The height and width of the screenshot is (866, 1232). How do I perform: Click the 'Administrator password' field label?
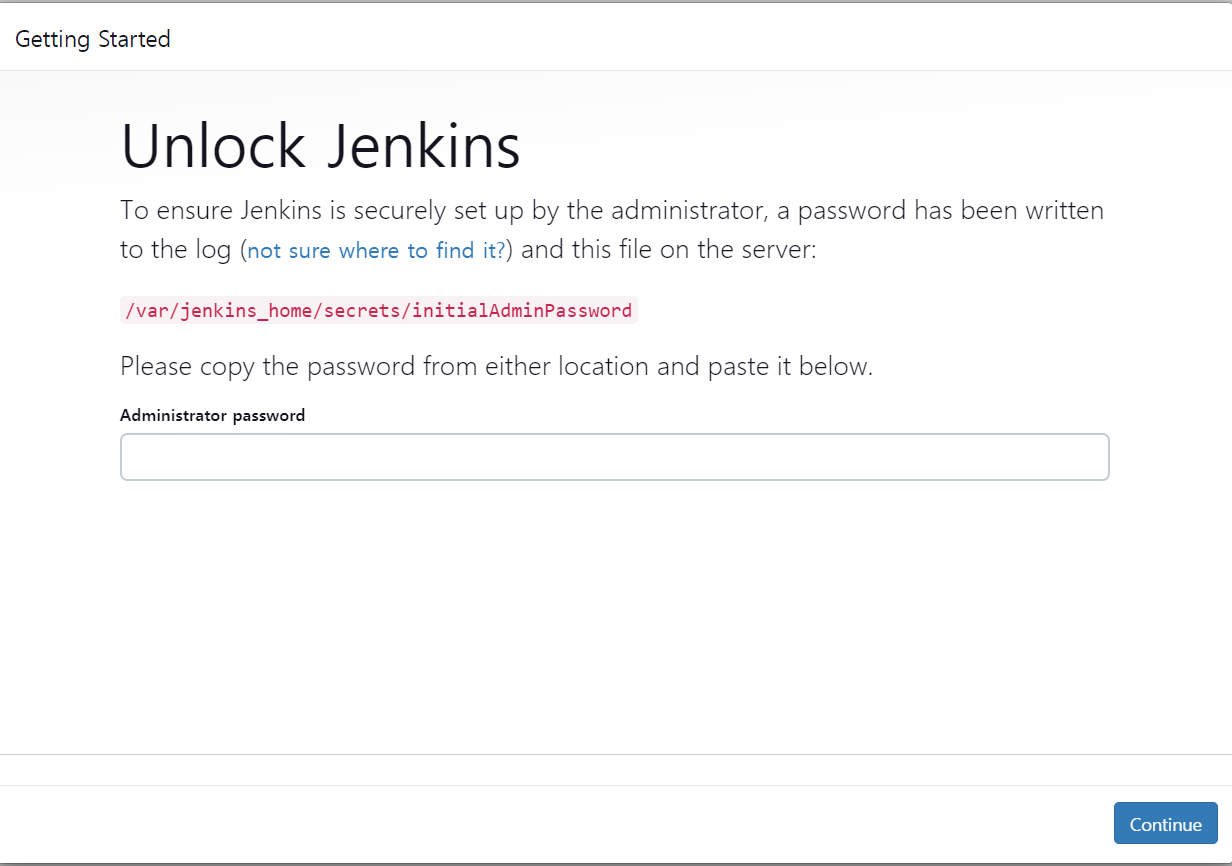(212, 415)
